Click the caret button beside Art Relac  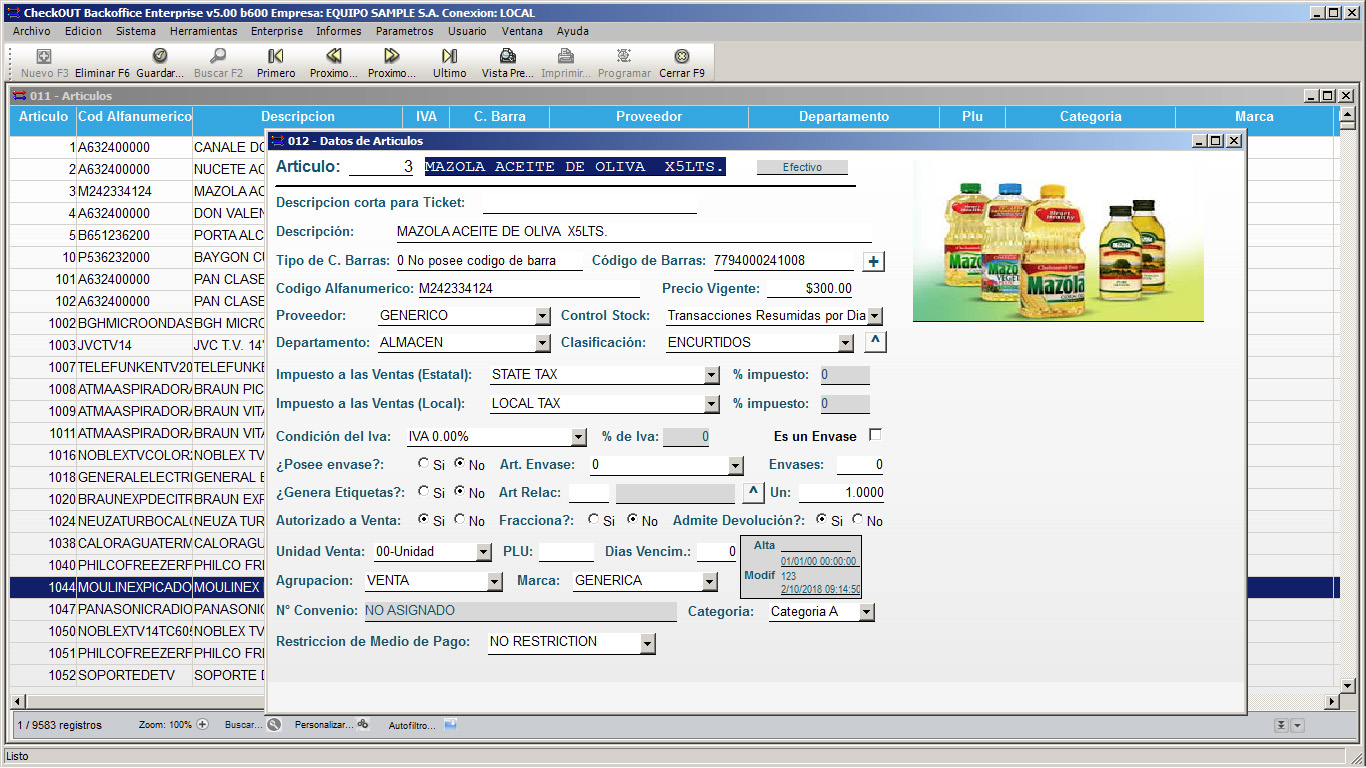755,492
